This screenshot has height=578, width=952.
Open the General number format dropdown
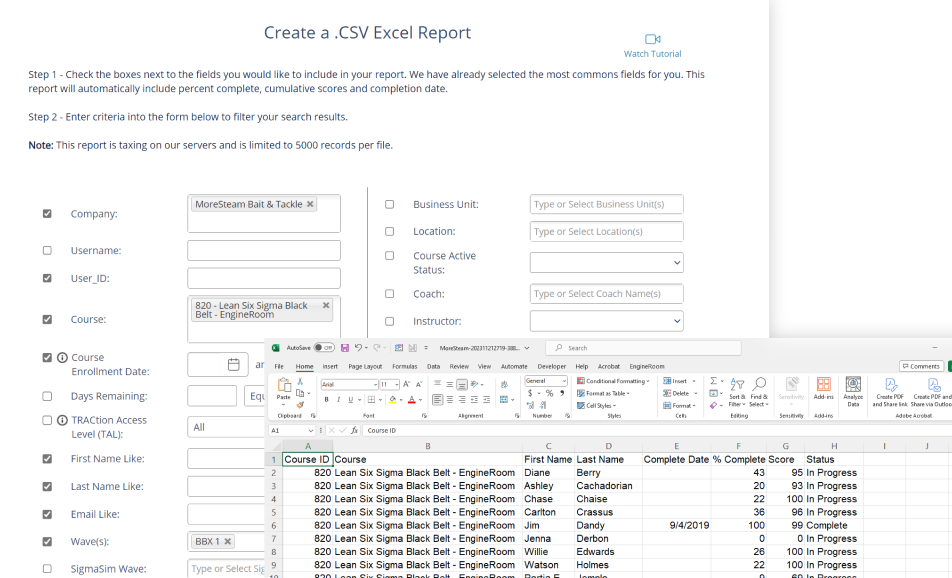click(x=564, y=381)
